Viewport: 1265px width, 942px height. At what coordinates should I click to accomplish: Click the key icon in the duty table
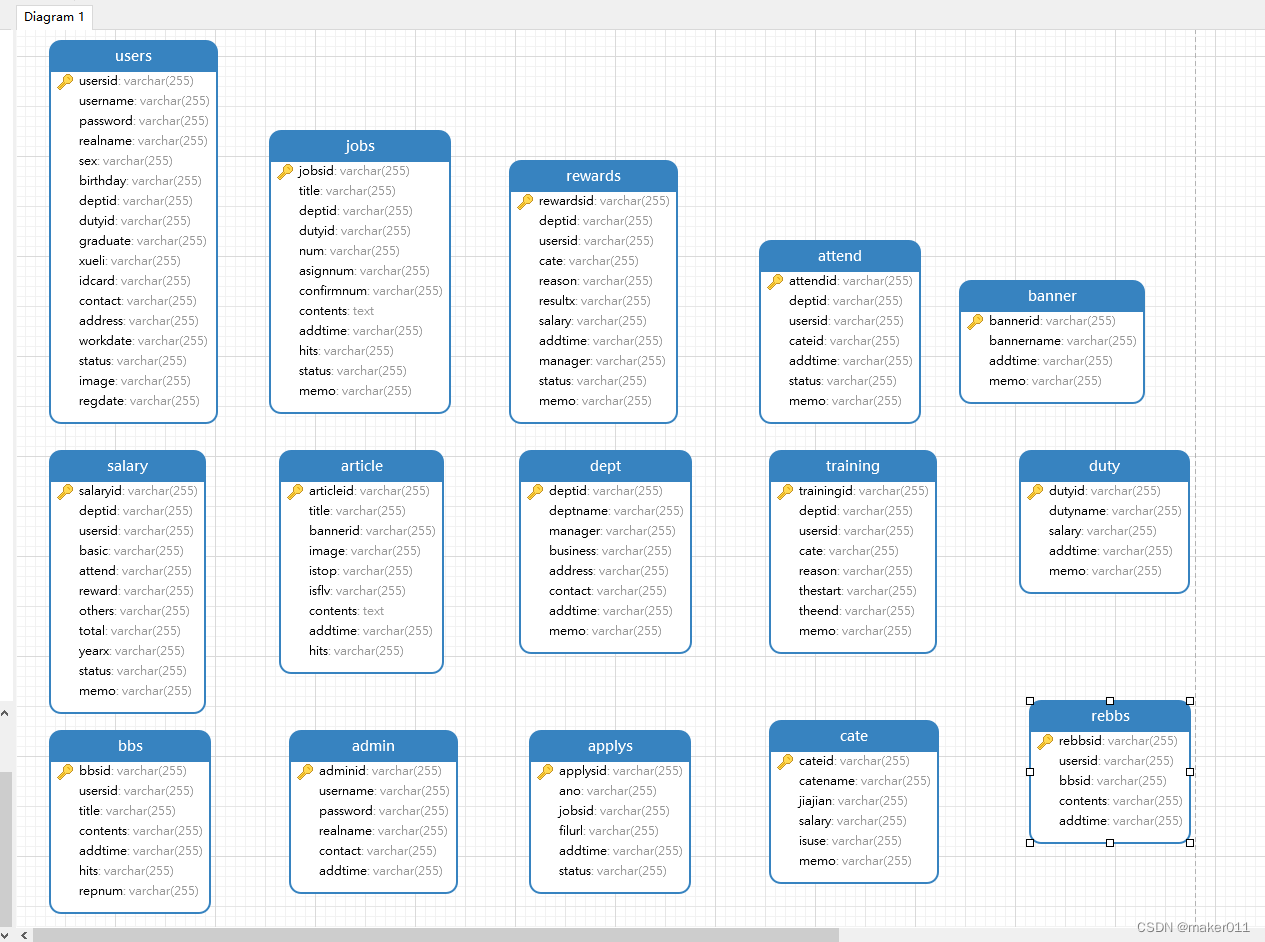1035,491
